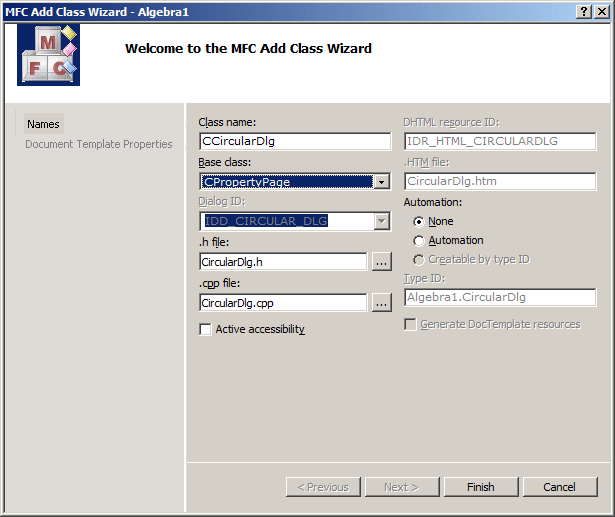Viewport: 615px width, 517px height.
Task: Click the title bar text Algebra1
Action: coord(163,12)
